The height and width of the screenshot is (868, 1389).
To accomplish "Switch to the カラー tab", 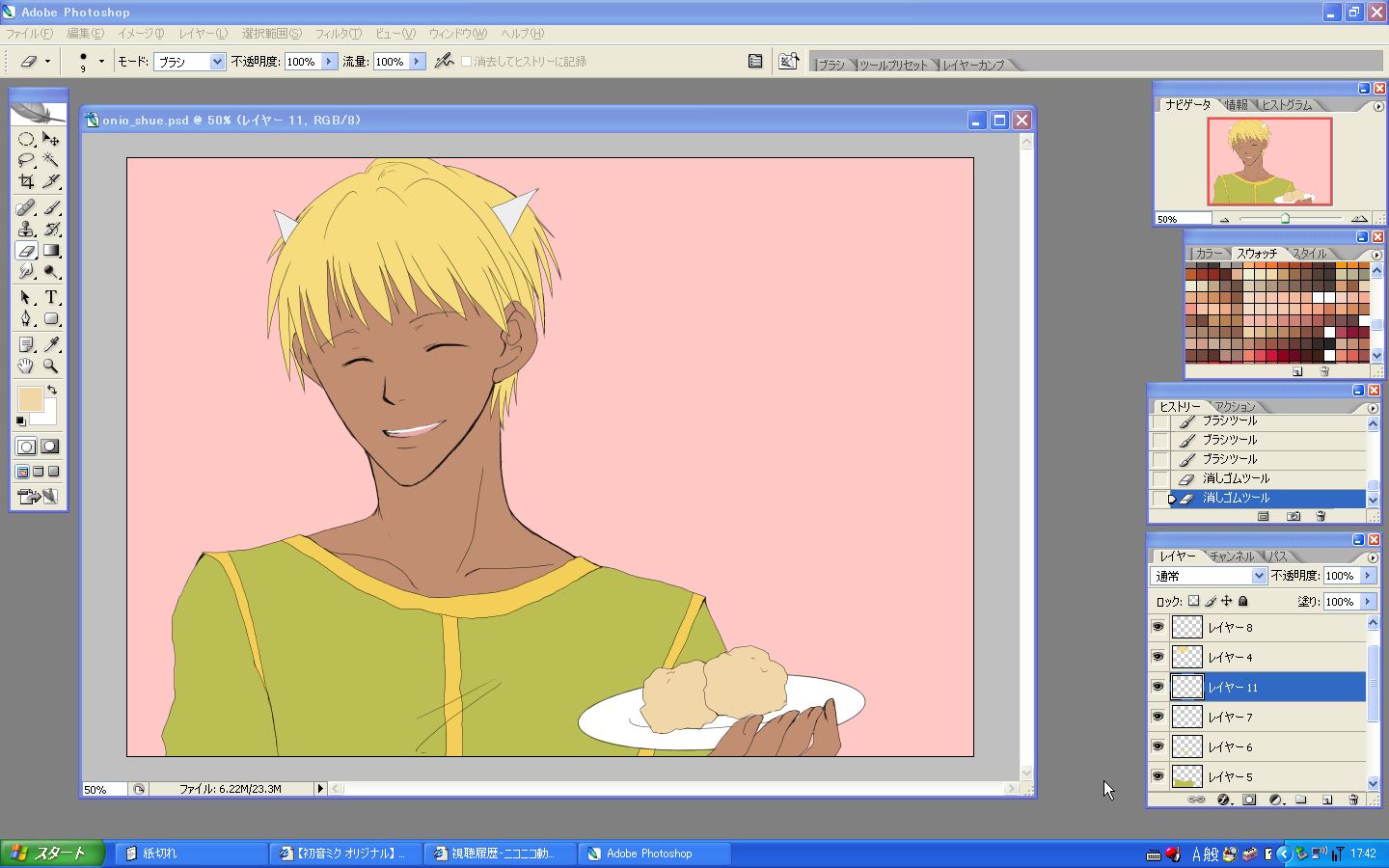I will click(1209, 254).
